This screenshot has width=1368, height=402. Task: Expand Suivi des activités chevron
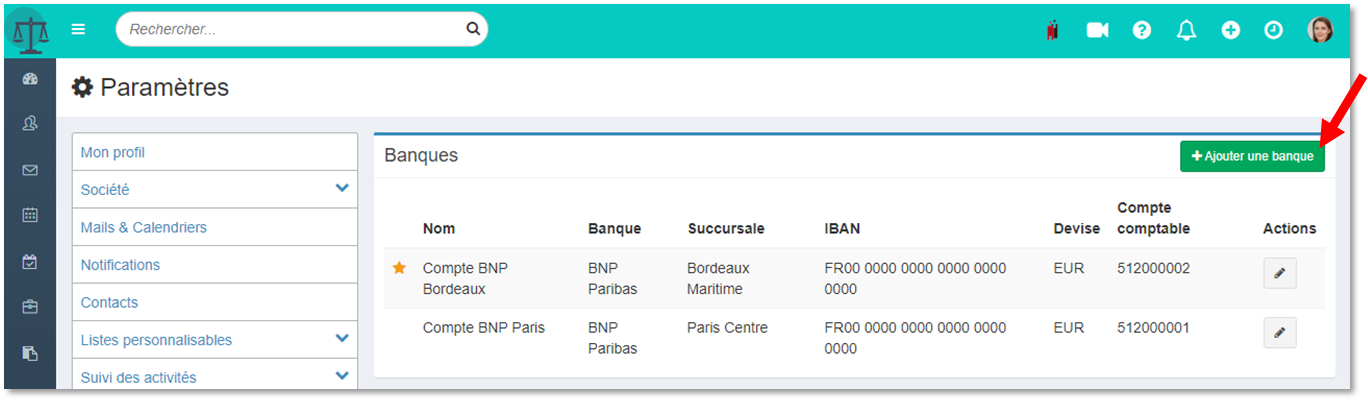(342, 376)
